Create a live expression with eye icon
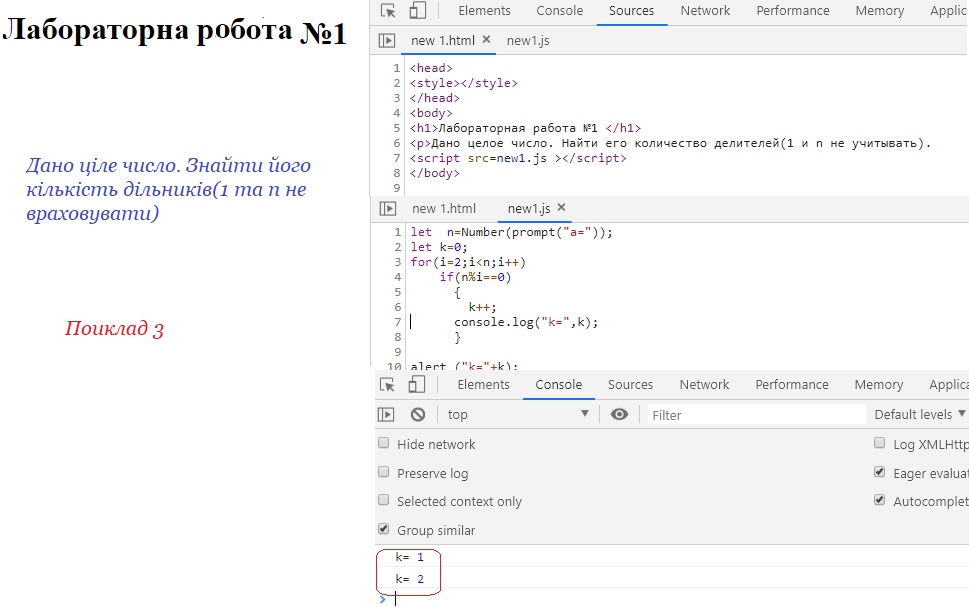This screenshot has height=609, width=969. 619,414
